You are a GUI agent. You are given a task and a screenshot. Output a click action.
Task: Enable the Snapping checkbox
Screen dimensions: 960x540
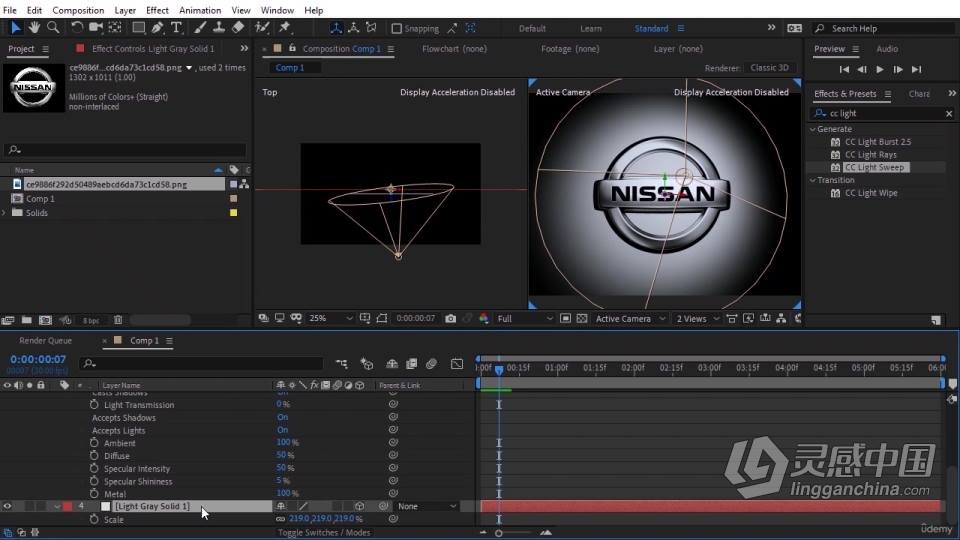pos(396,29)
